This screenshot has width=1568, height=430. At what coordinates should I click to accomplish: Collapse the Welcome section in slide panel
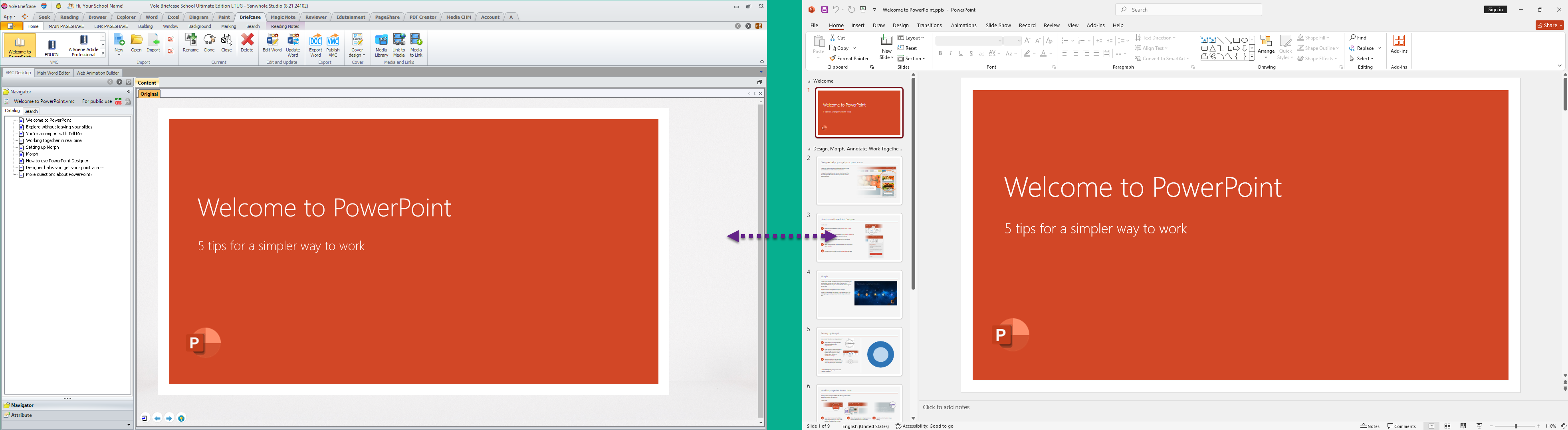pyautogui.click(x=809, y=81)
